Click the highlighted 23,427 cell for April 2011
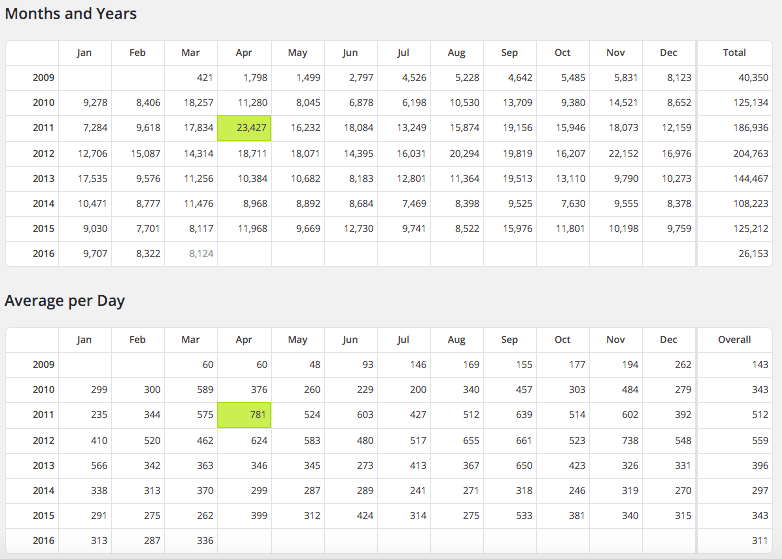Screen dimensions: 782x559 pos(245,128)
